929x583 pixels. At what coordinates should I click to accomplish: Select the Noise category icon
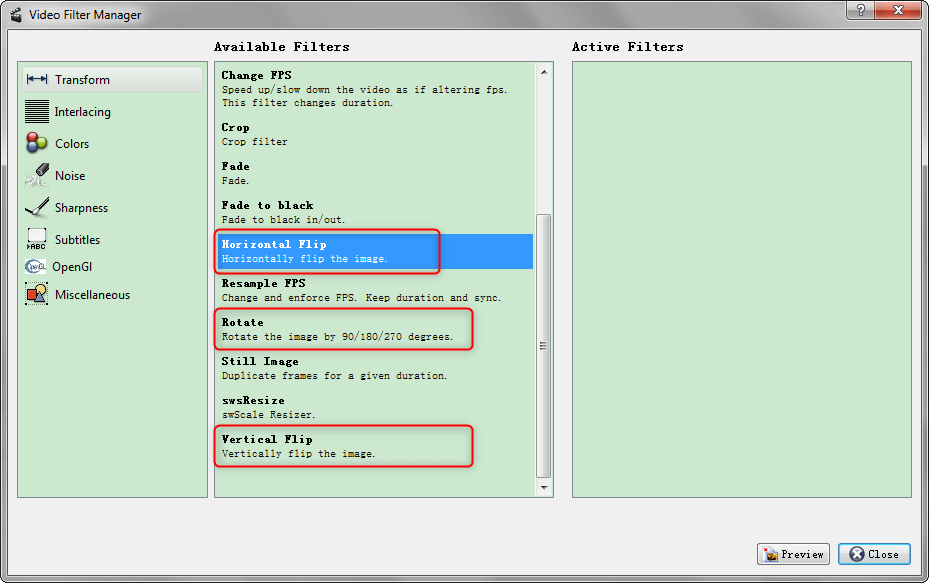point(37,175)
